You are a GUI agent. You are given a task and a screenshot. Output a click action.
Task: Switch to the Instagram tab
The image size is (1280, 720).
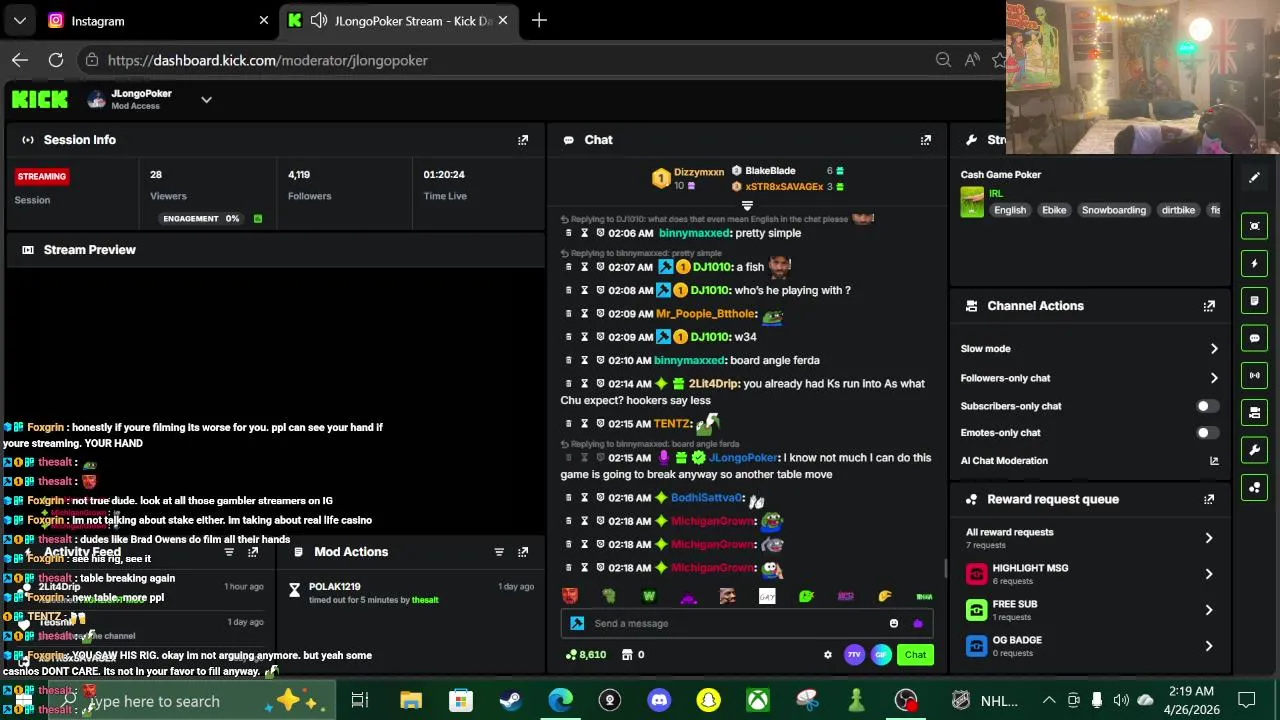tap(160, 20)
